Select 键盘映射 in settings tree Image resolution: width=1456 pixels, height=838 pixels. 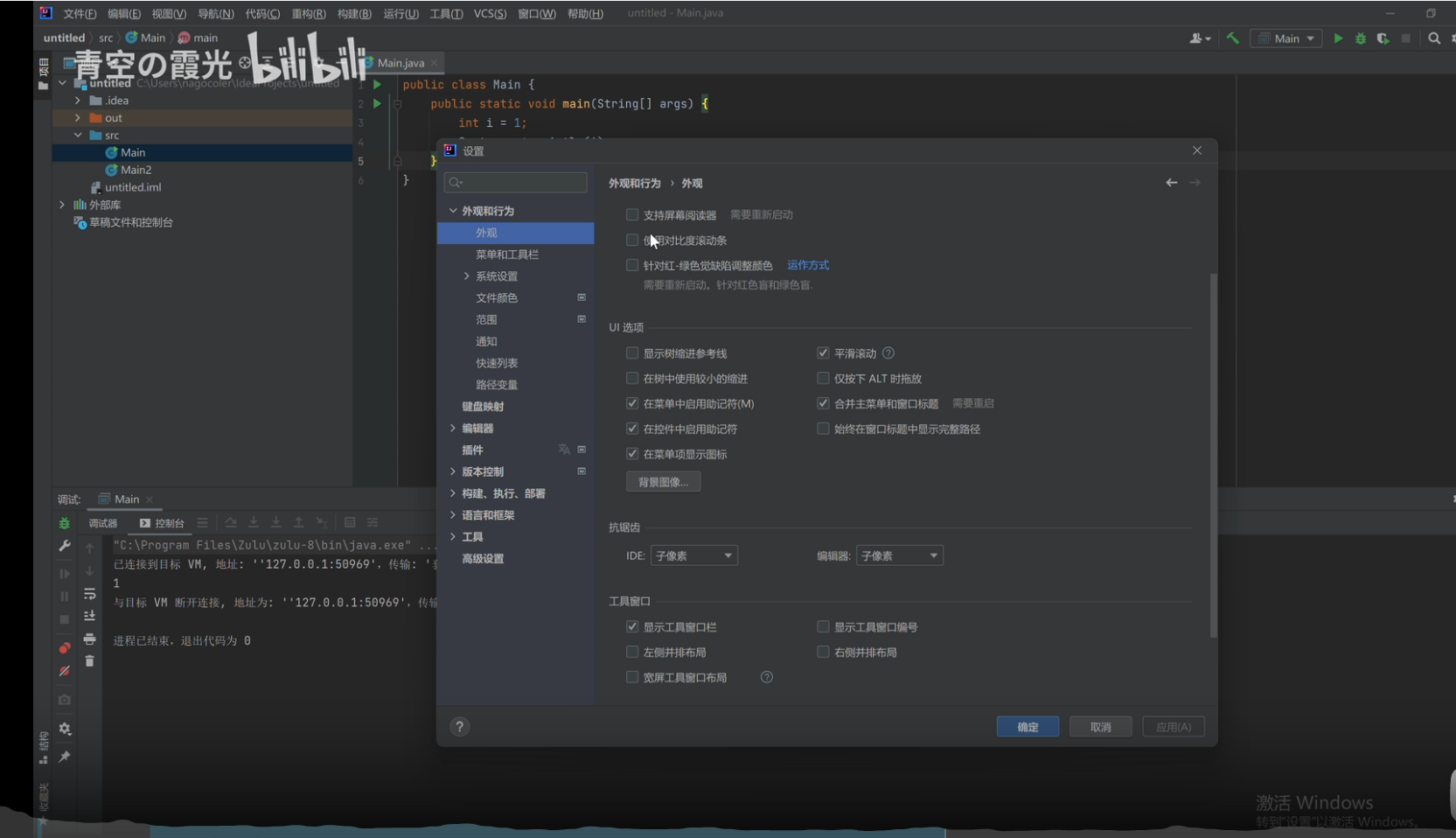click(x=483, y=407)
